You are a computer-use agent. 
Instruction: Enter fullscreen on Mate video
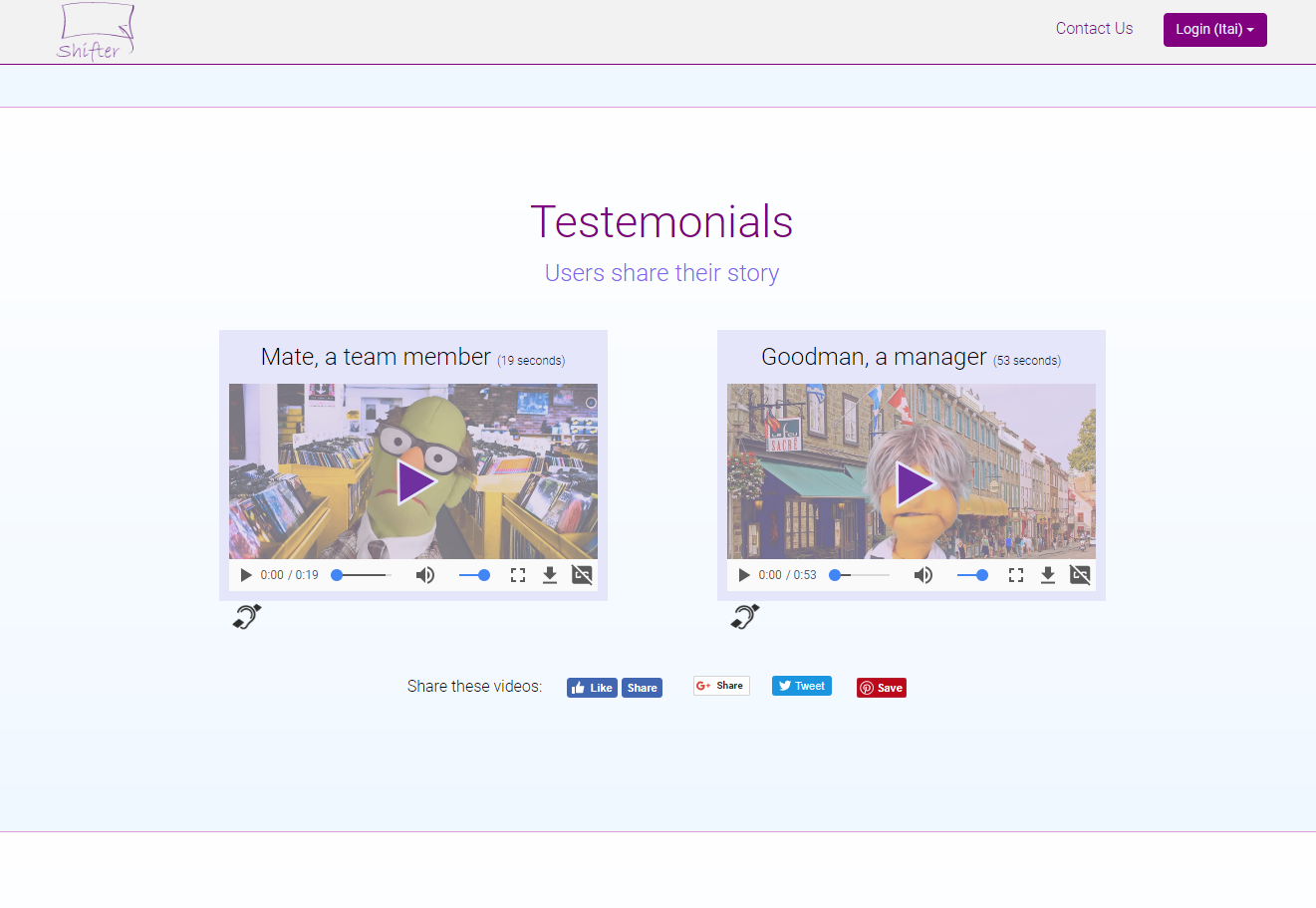pyautogui.click(x=518, y=575)
